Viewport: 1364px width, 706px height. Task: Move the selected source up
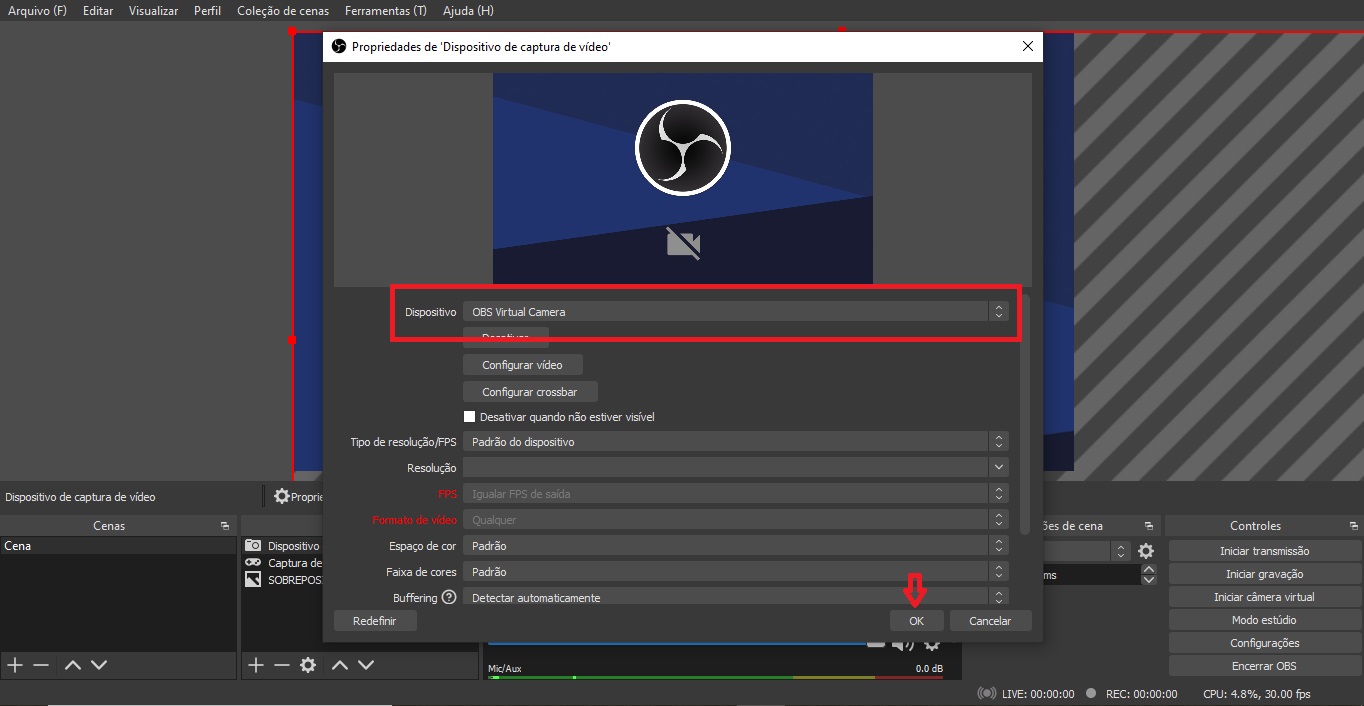coord(340,665)
